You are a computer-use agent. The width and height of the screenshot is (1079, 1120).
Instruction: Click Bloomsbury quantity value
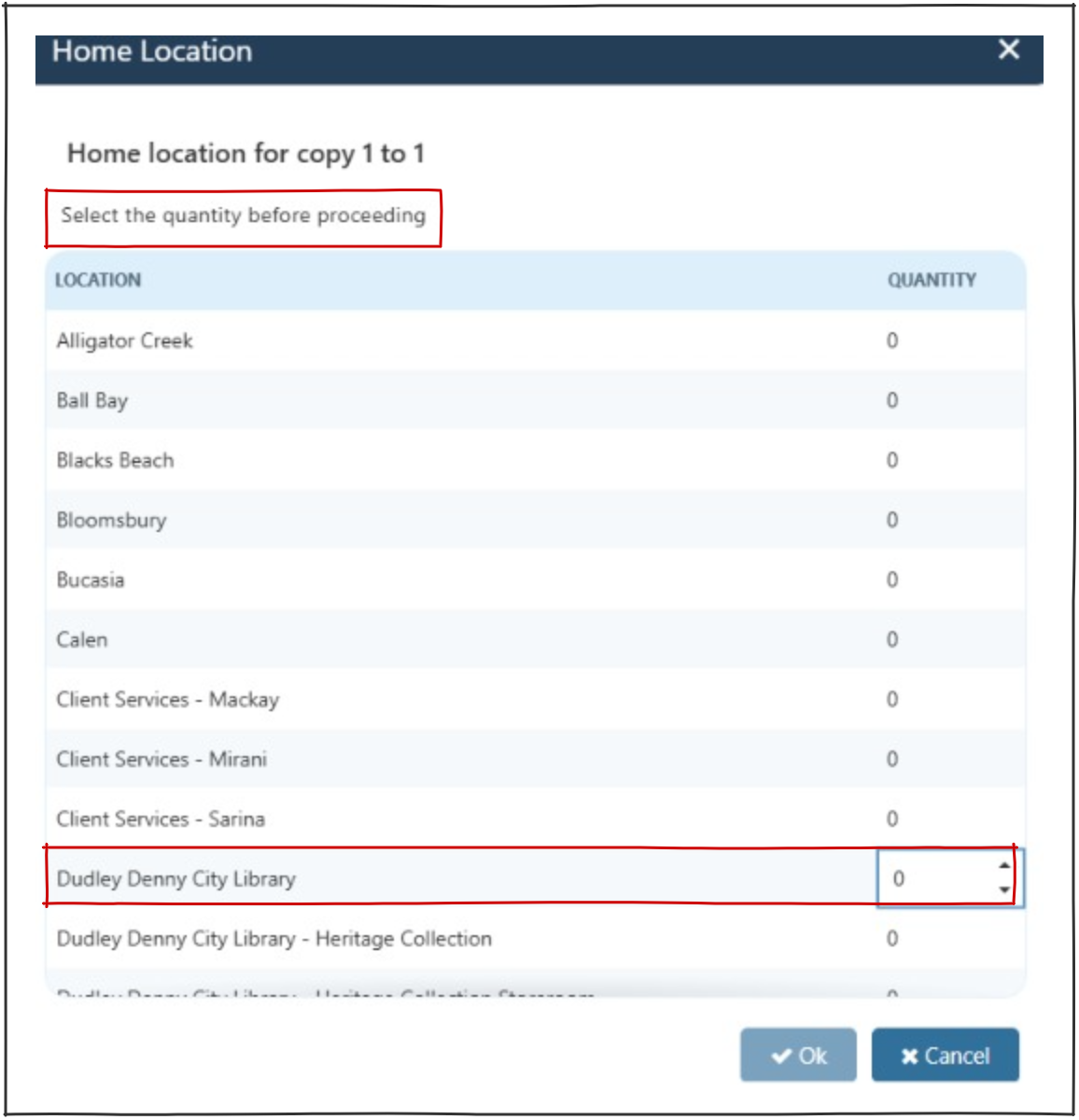892,520
